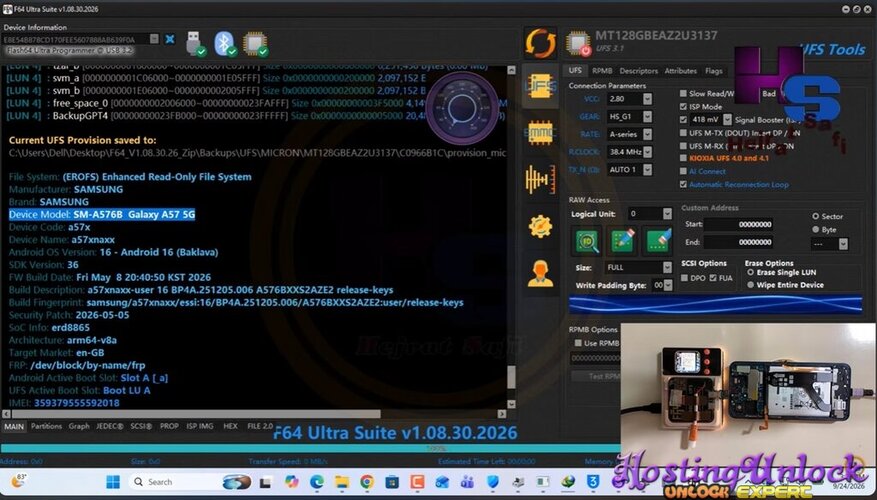Switch to the HEX log tab
This screenshot has height=500, width=877.
click(230, 426)
